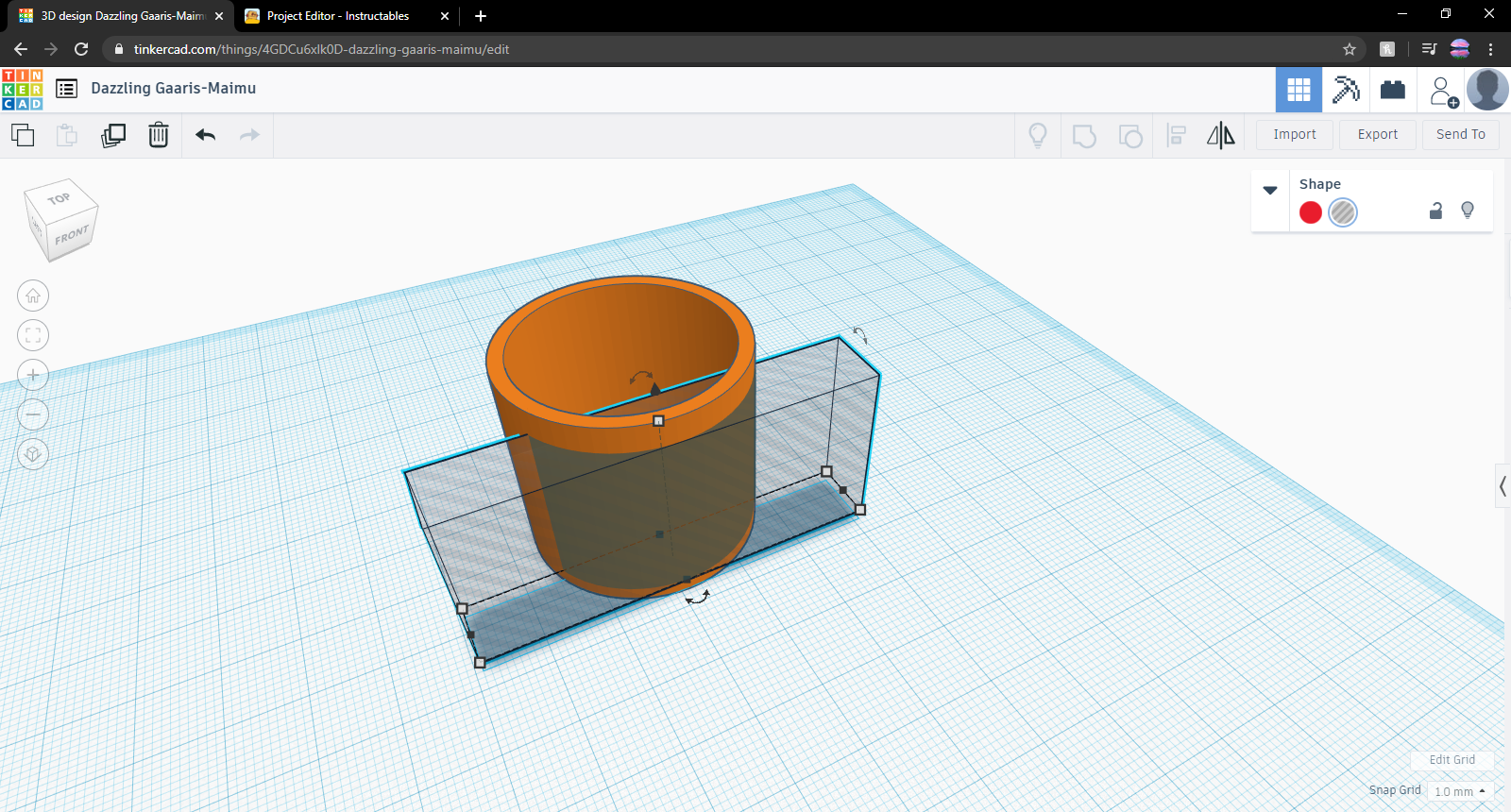The width and height of the screenshot is (1511, 812).
Task: Click the Send To button
Action: pos(1461,135)
